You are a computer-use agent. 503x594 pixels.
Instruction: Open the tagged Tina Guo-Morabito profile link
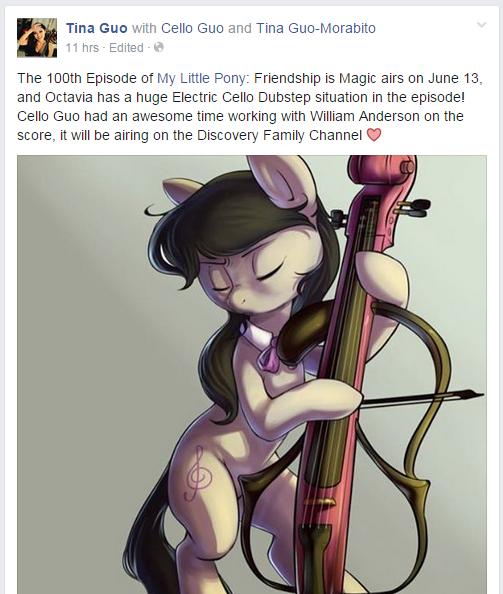tap(316, 28)
